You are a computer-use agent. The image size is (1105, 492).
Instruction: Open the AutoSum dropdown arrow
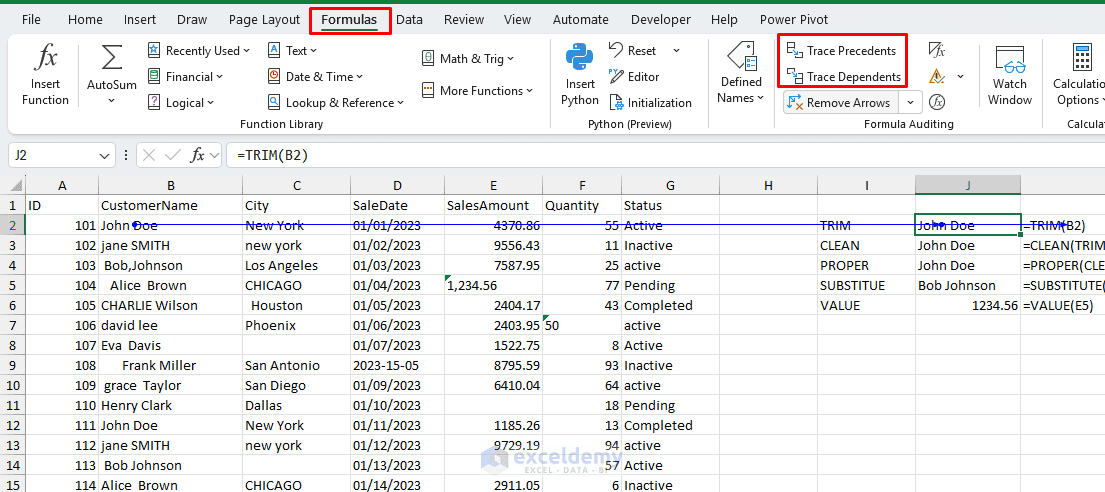(x=112, y=101)
